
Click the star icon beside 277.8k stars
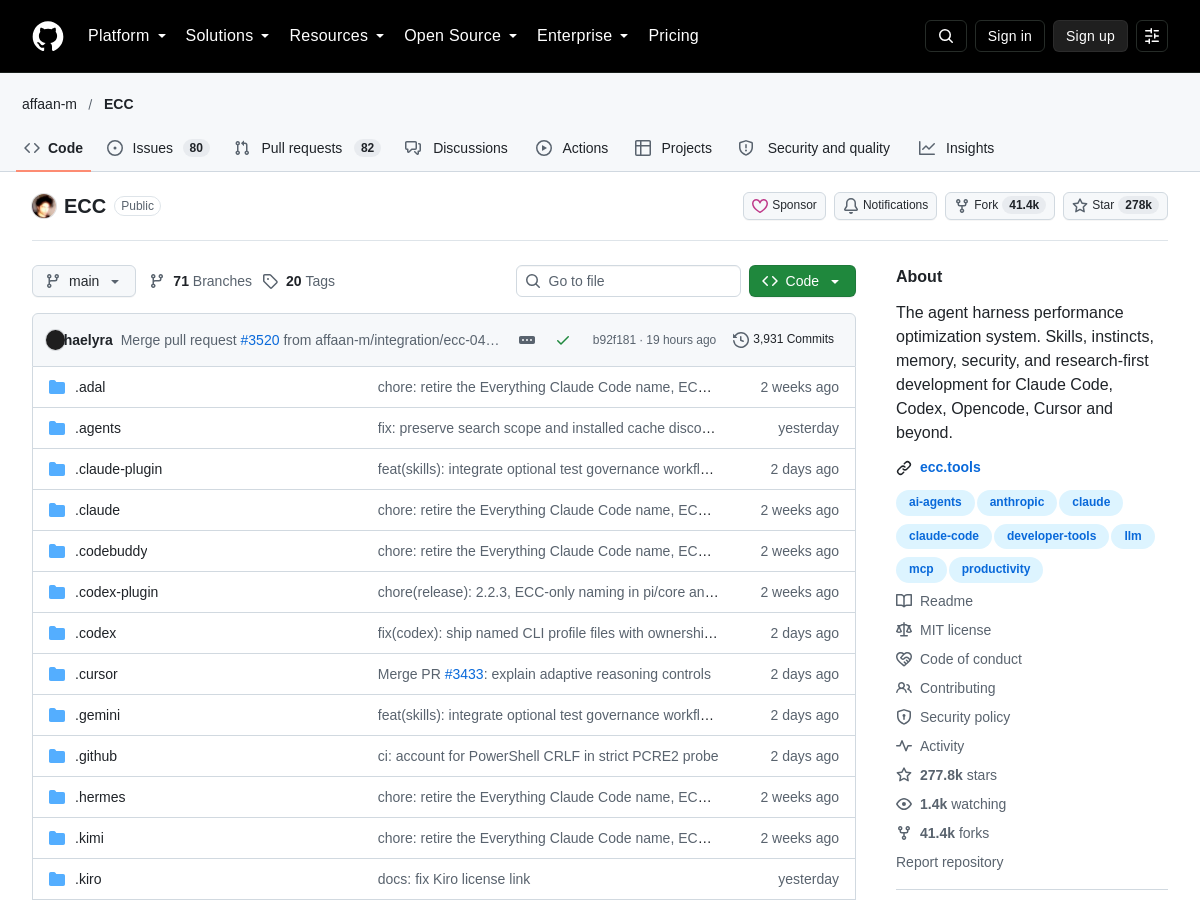(904, 775)
